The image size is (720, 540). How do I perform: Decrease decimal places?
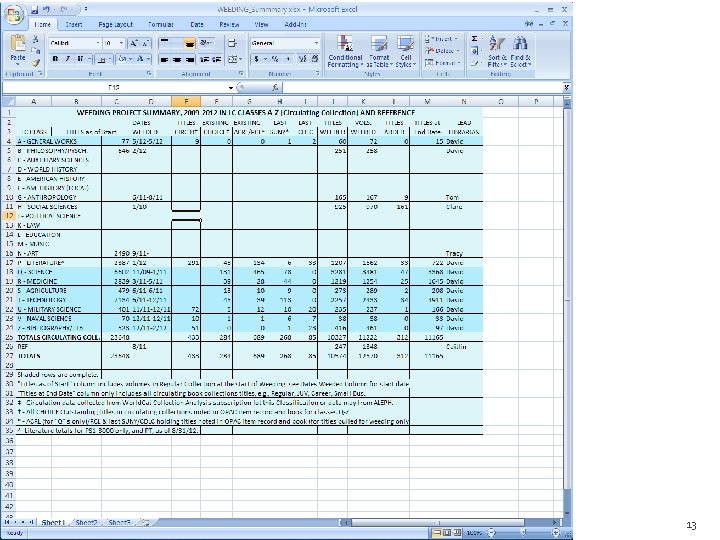tap(315, 59)
